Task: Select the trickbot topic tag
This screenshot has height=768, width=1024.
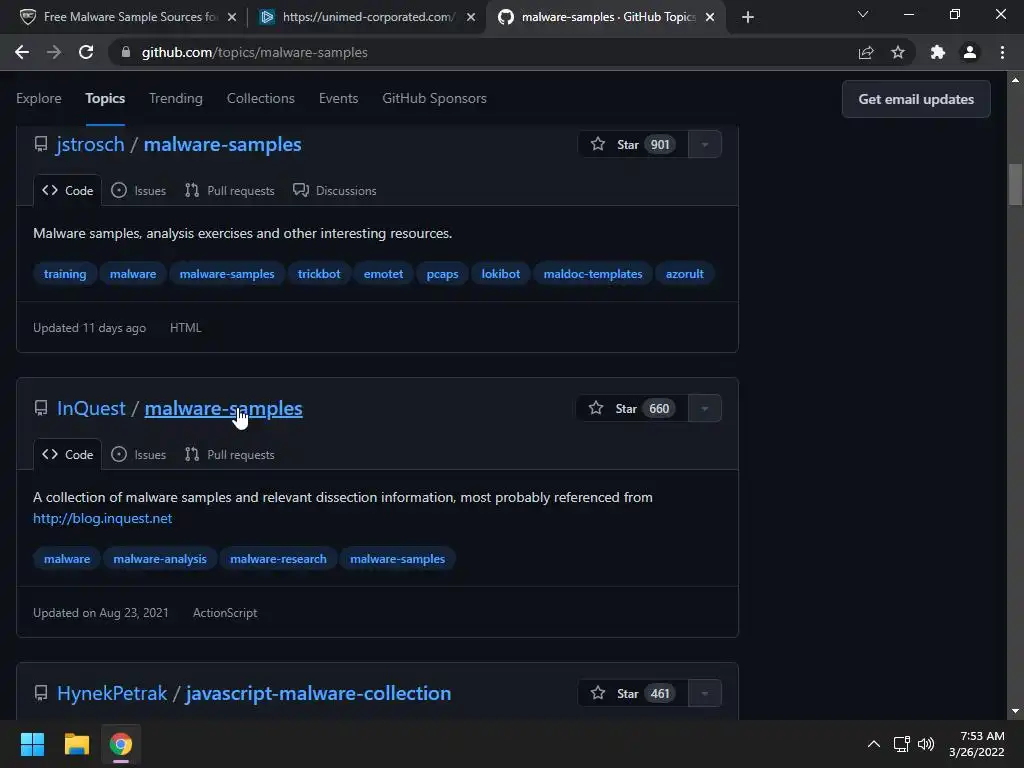Action: [x=319, y=274]
